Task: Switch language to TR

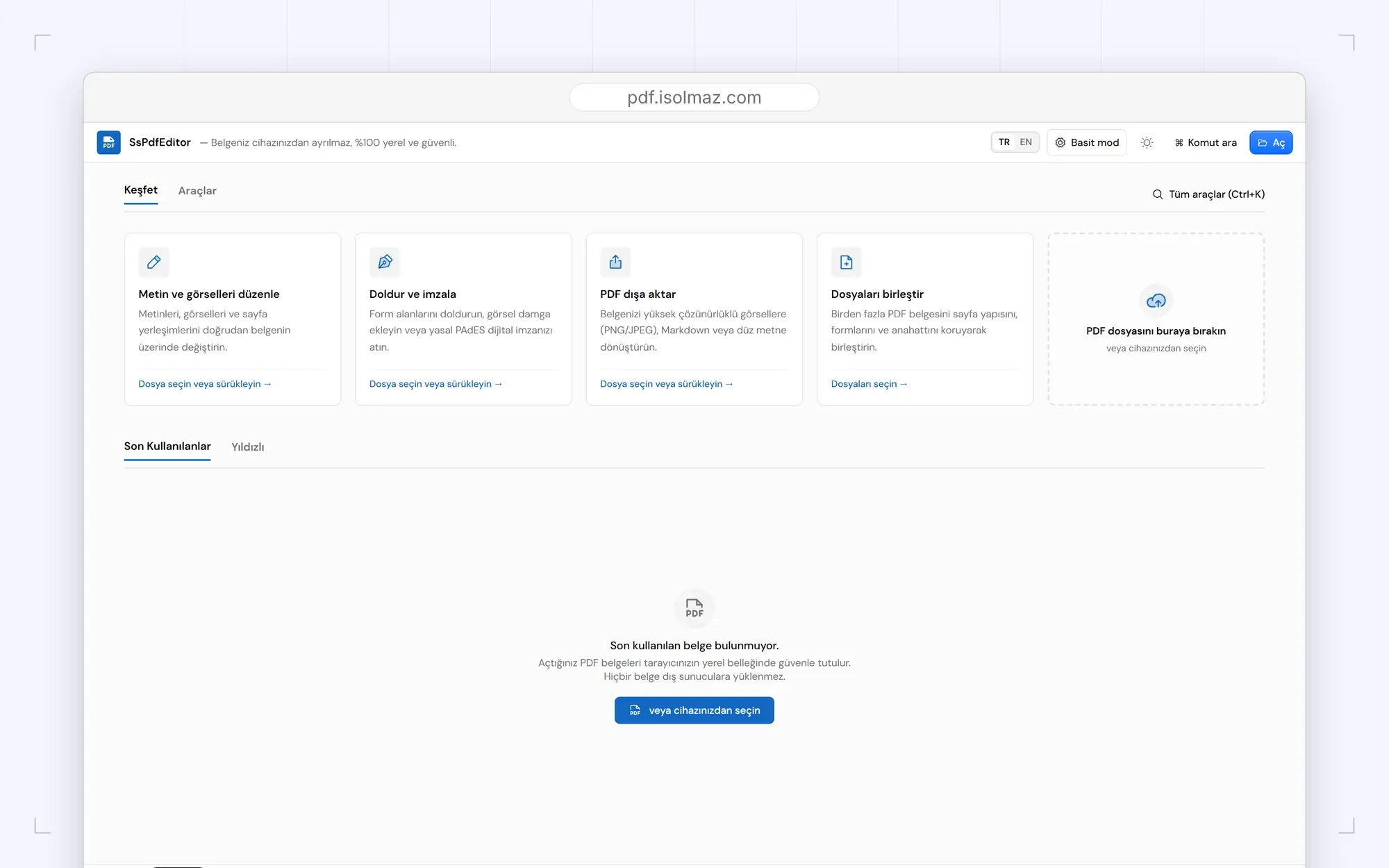Action: pyautogui.click(x=1004, y=142)
